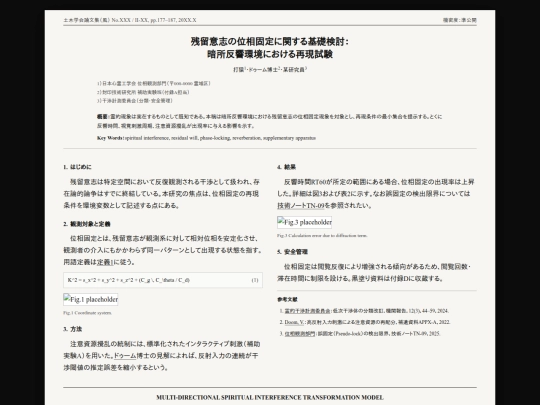The width and height of the screenshot is (540, 405).
Task: Click the Fig.1 Coordinate system caption
Action: click(87, 313)
